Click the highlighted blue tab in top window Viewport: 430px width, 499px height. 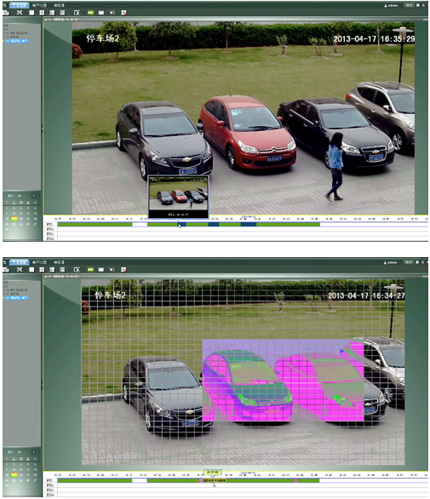(x=19, y=5)
